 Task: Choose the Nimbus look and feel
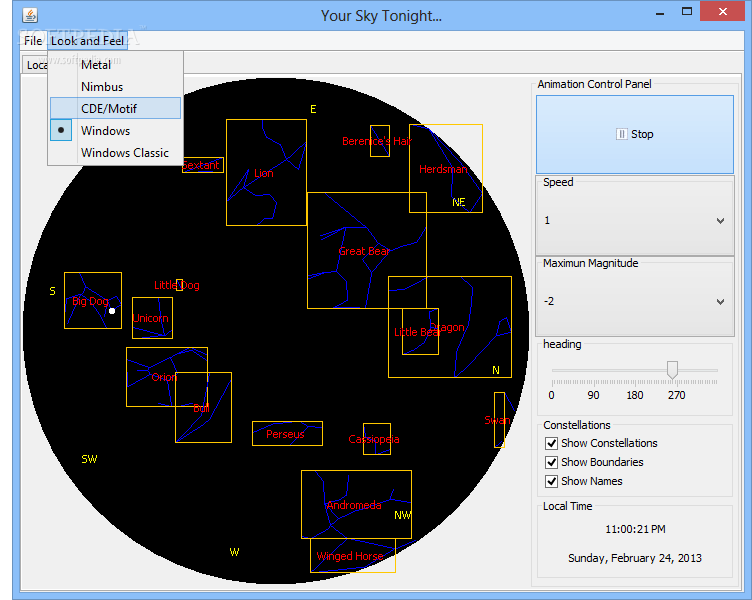(x=115, y=87)
